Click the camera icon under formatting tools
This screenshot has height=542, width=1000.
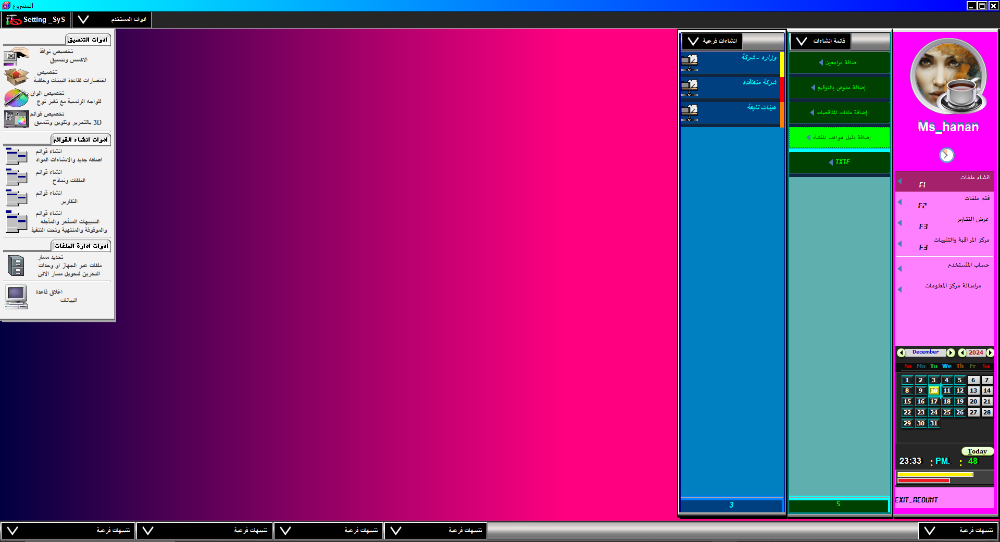click(x=16, y=56)
